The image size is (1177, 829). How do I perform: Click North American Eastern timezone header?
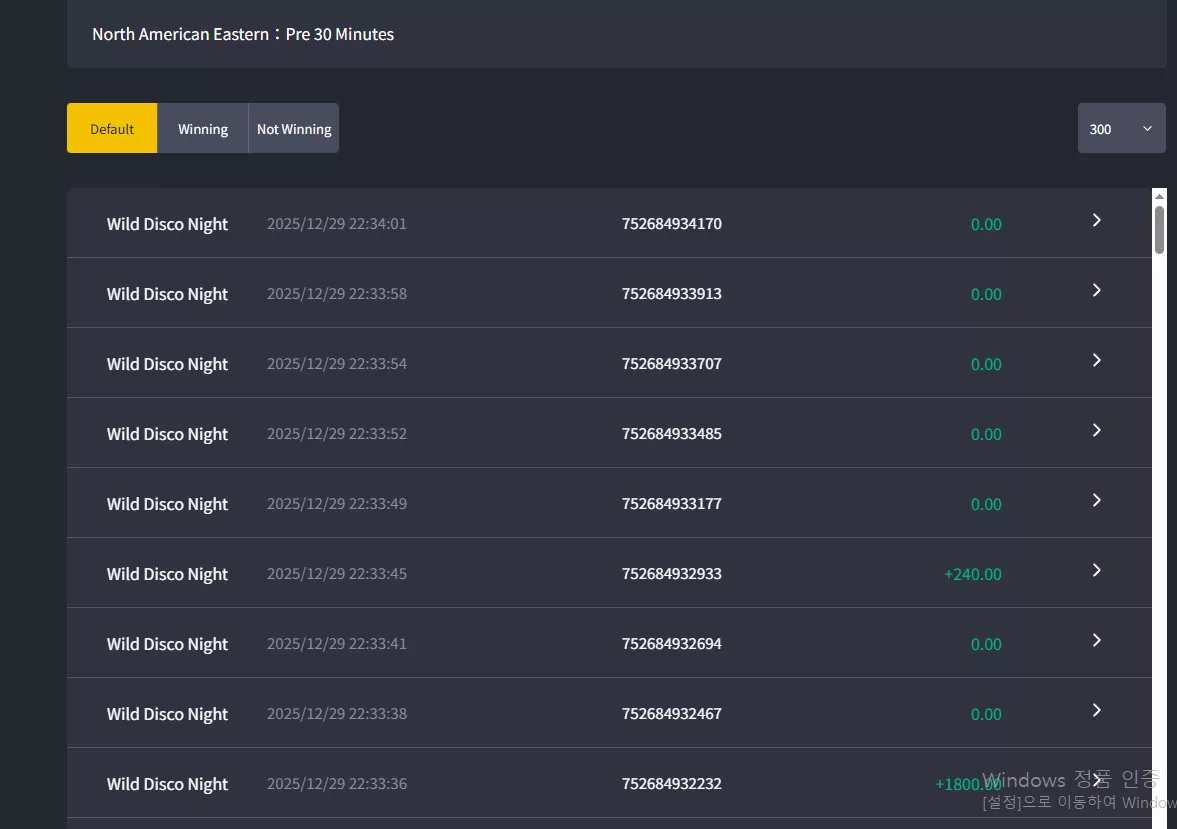coord(242,34)
